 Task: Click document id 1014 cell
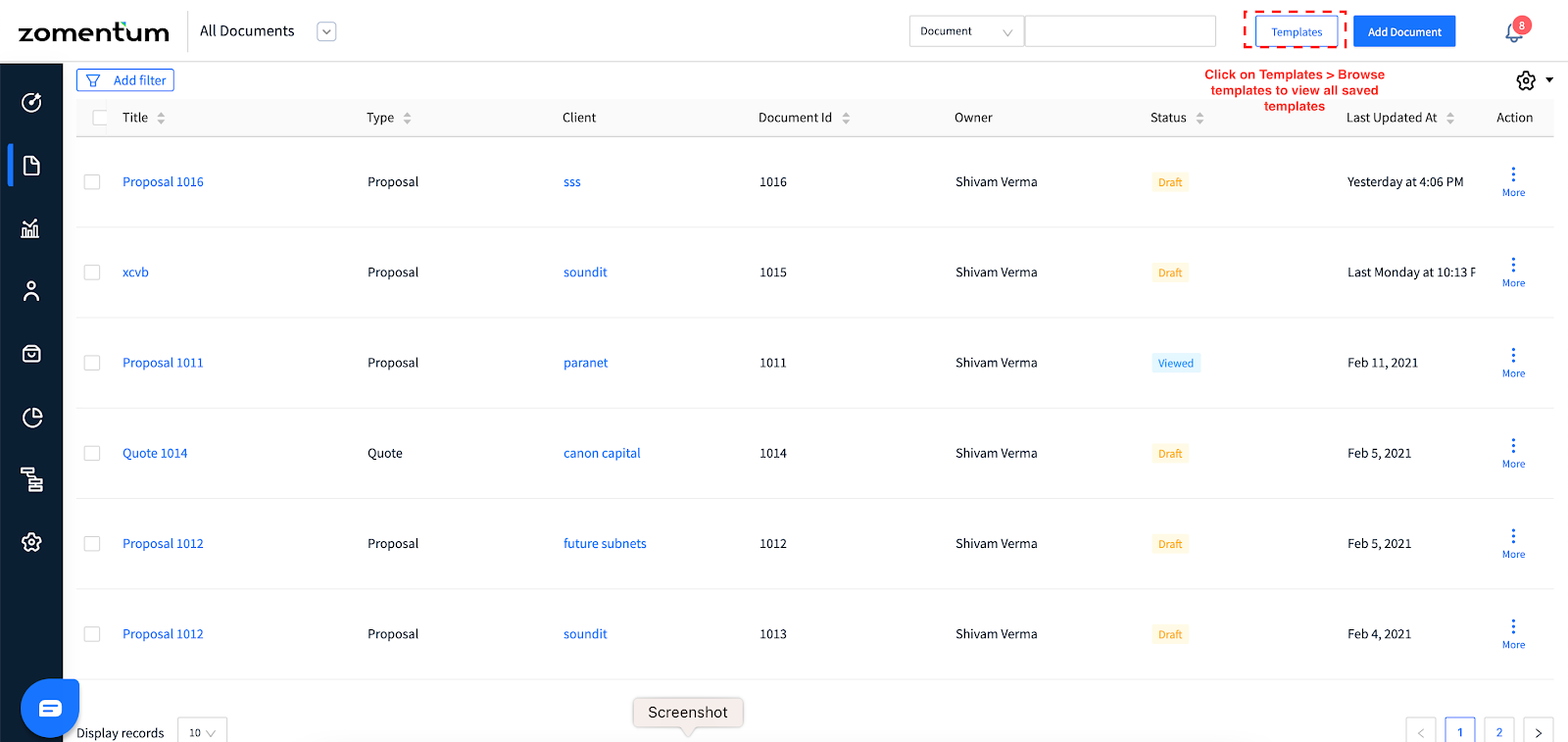773,453
